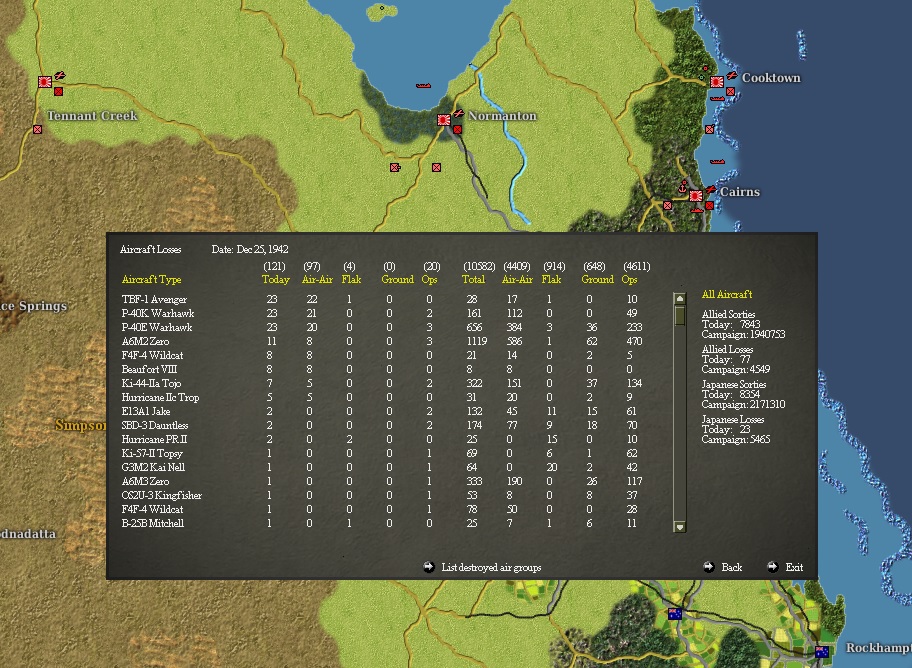
Task: Click the Total column header
Action: [473, 279]
